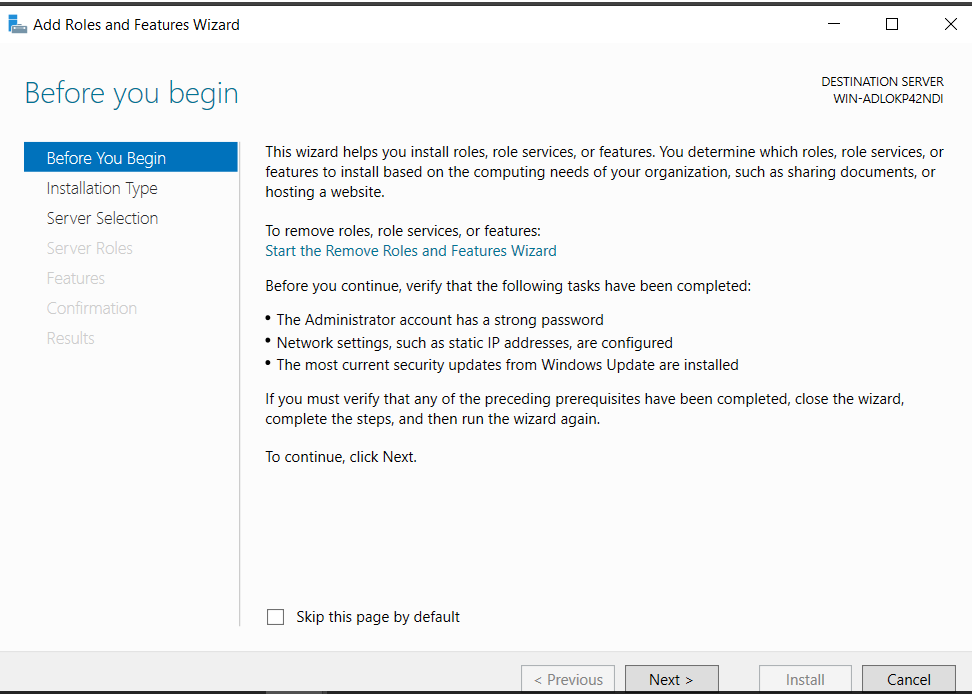The image size is (972, 694).
Task: Click the 'Before you begin' page heading
Action: point(132,93)
